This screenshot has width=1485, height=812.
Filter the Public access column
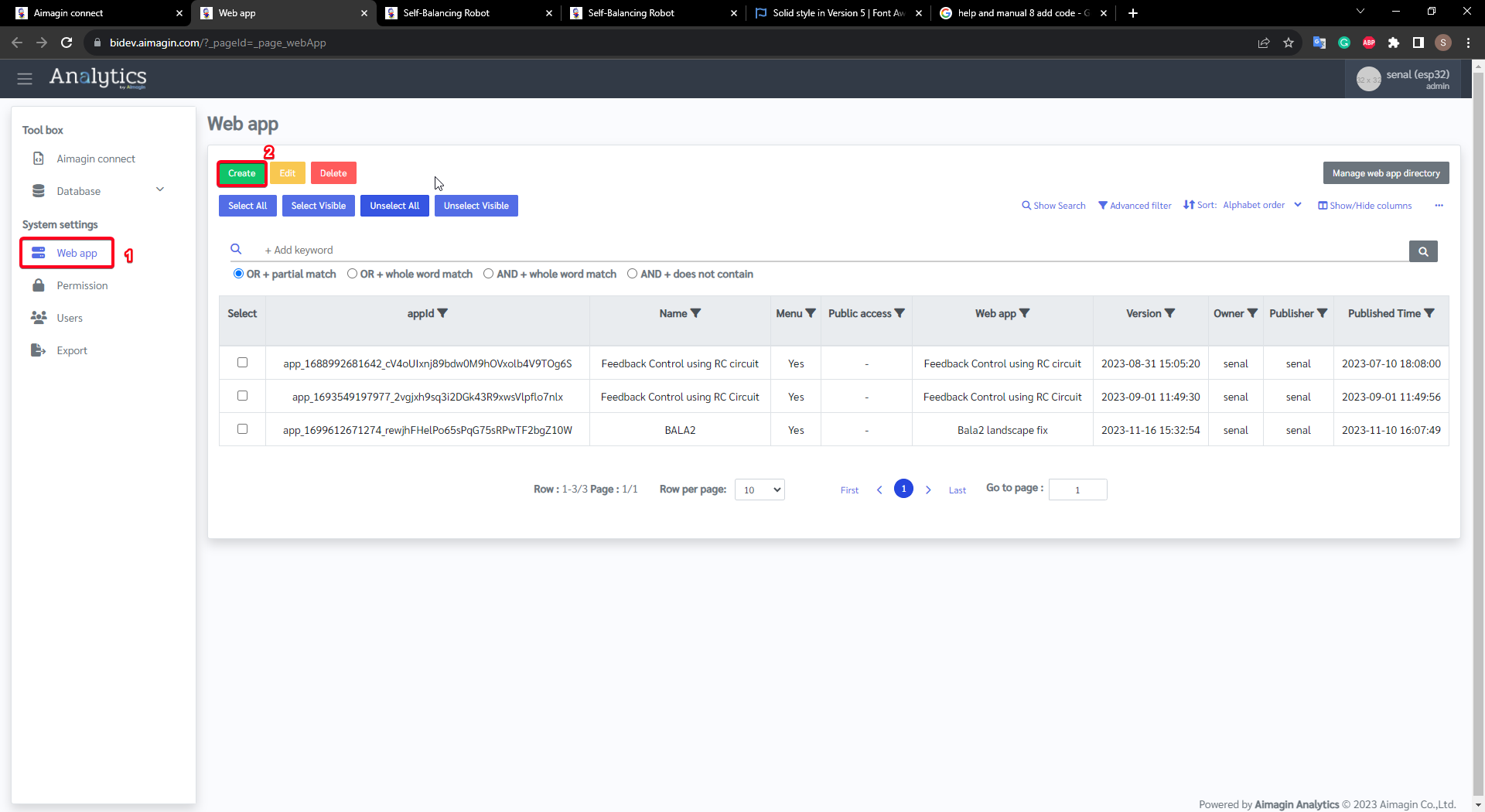click(900, 313)
